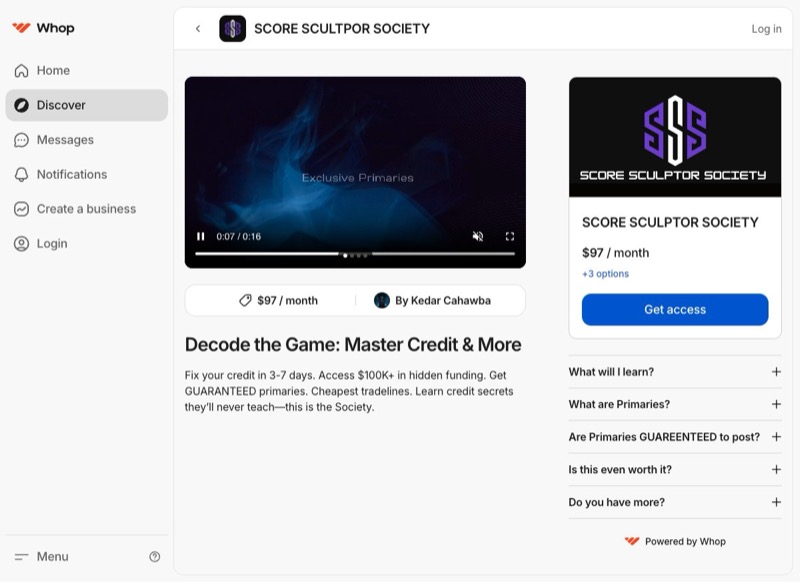Click the Whop logo at top left
This screenshot has width=800, height=582.
click(42, 27)
